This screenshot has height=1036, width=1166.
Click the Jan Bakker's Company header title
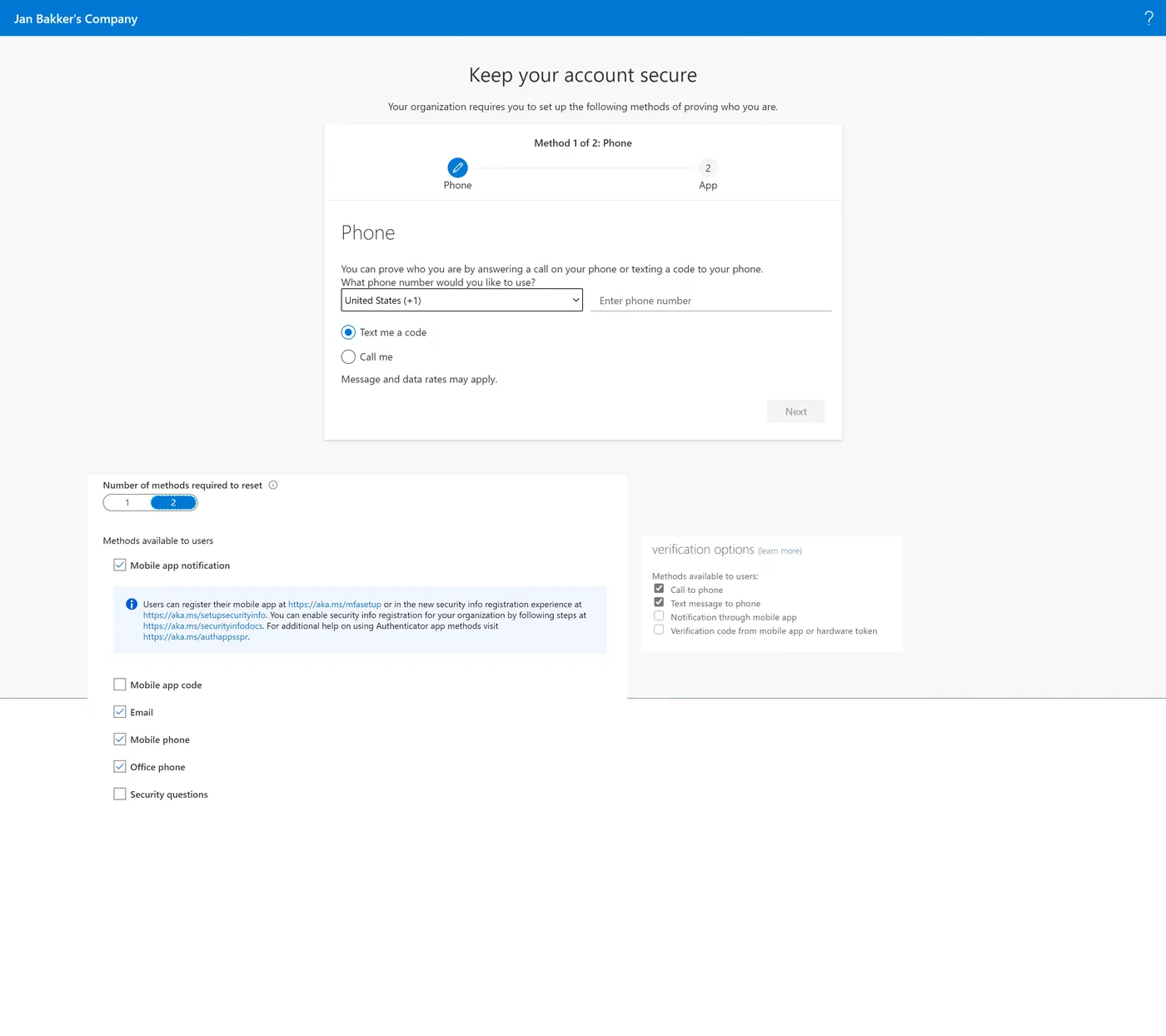tap(76, 18)
